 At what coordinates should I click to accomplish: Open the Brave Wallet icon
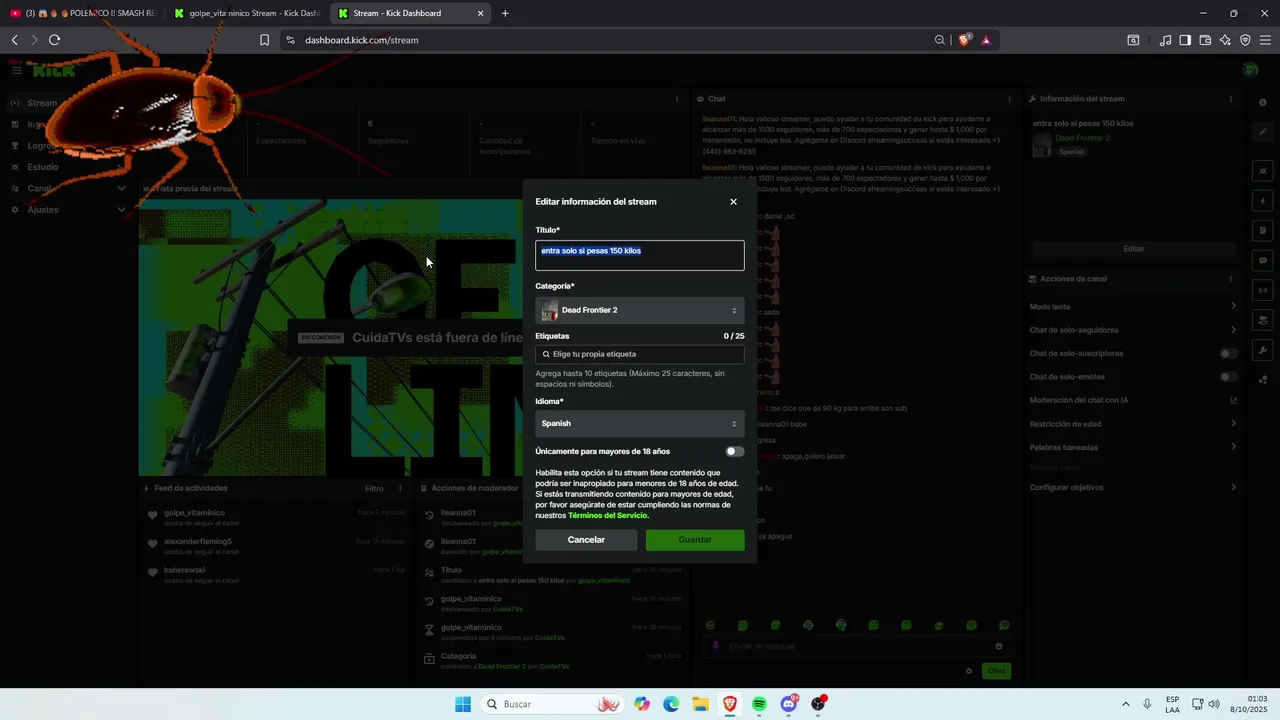coord(1205,40)
